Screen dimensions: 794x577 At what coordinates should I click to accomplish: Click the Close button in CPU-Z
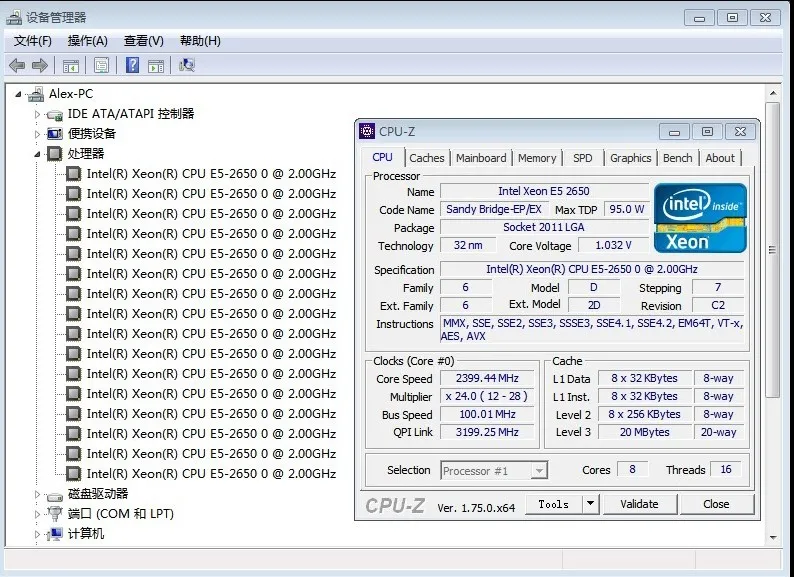[x=716, y=504]
